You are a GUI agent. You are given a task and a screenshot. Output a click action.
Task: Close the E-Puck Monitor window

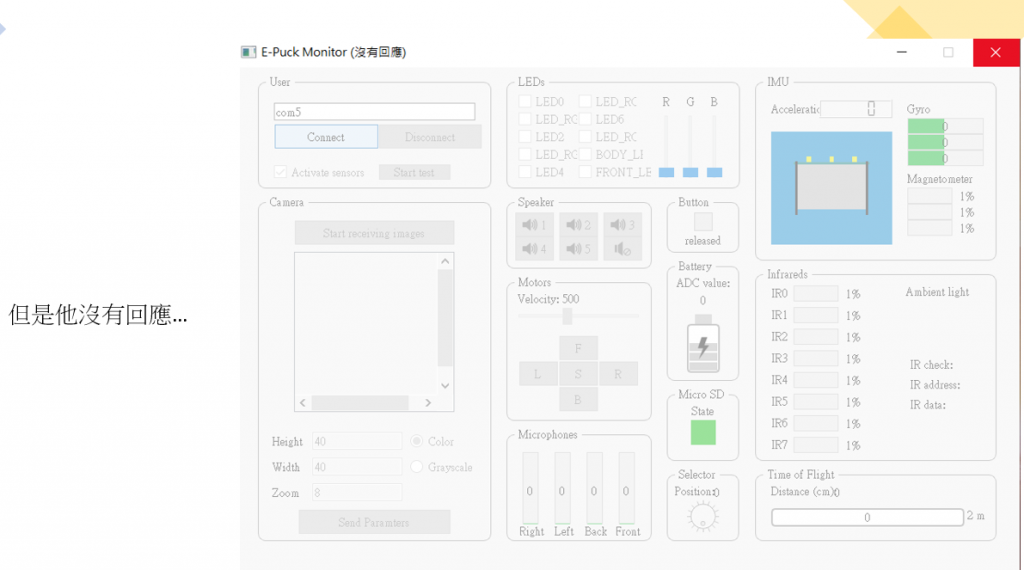coord(995,52)
